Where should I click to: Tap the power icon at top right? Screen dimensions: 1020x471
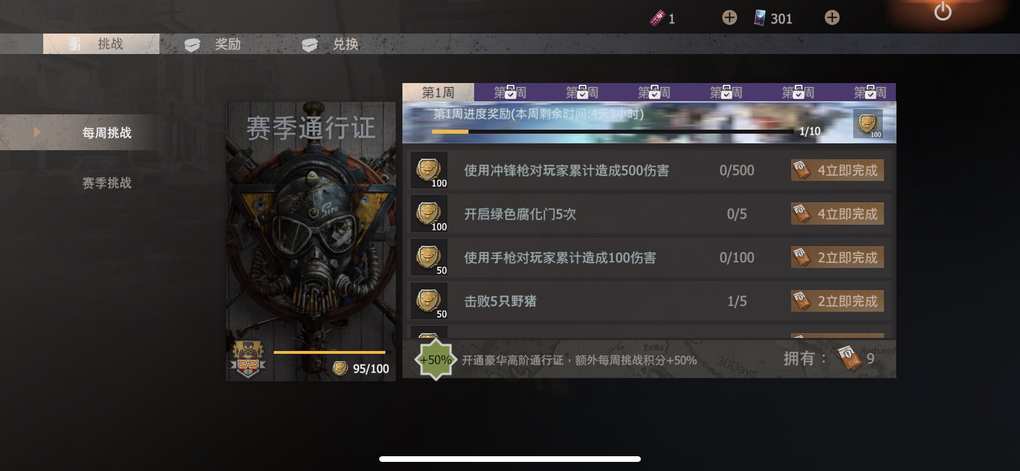click(943, 11)
